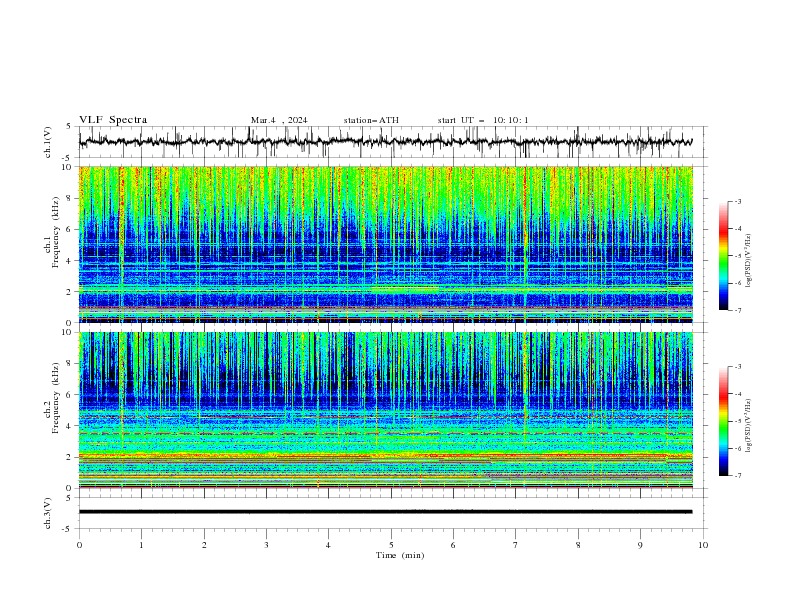Click the "-4" label on ch.2 colorbar
Screen dimensions: 792x612
click(737, 394)
